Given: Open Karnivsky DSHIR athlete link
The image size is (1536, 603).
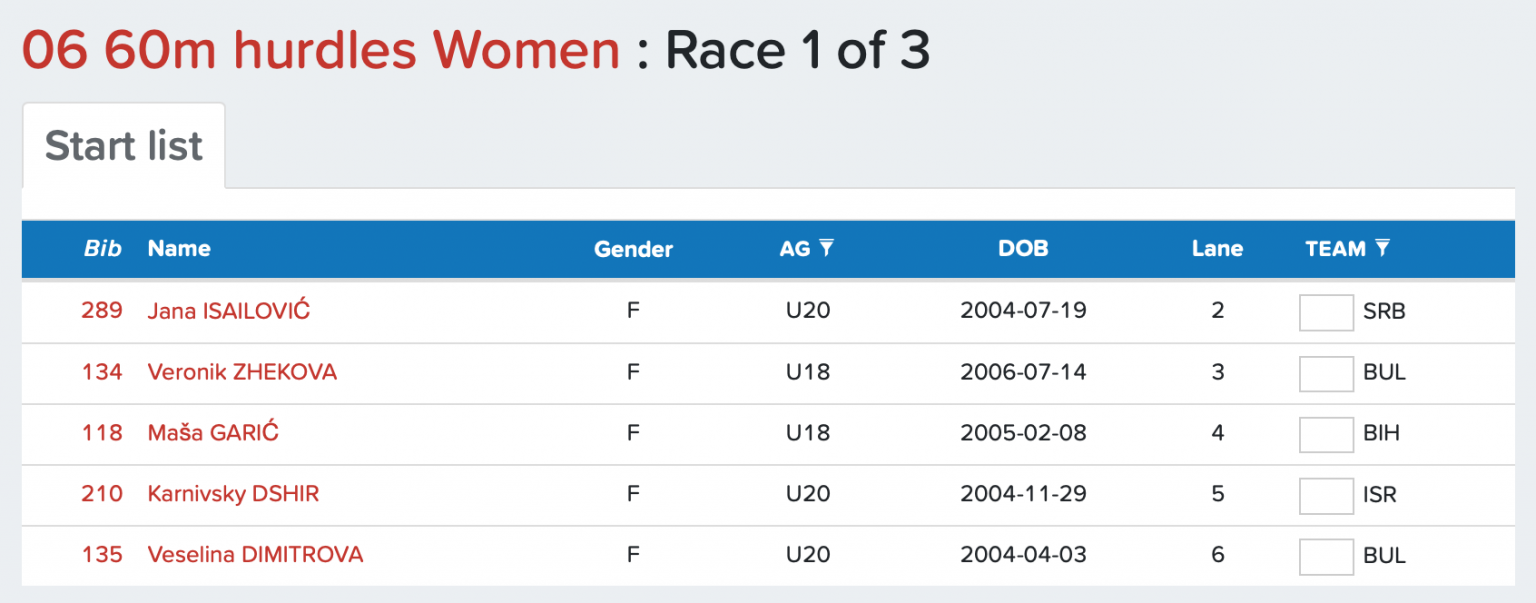Looking at the screenshot, I should point(233,494).
